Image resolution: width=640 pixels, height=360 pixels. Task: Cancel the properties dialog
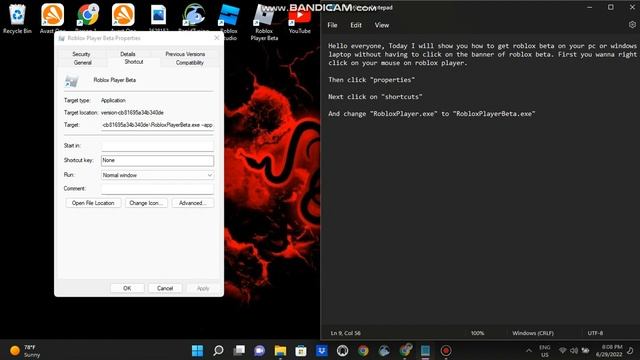[x=165, y=288]
